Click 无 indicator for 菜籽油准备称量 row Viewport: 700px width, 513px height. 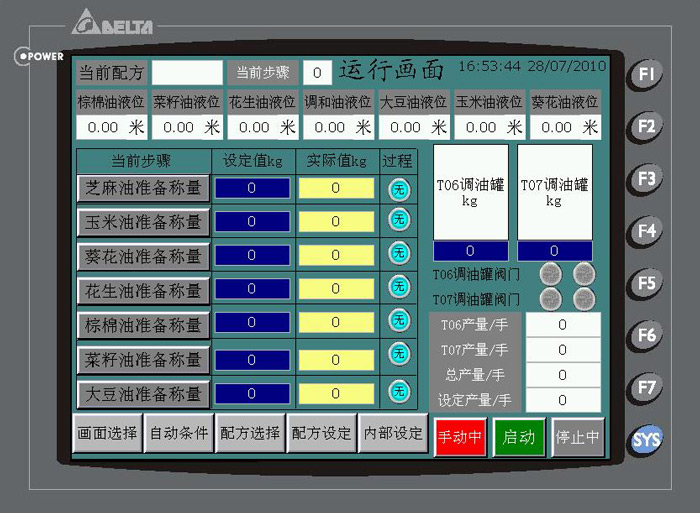coord(399,354)
